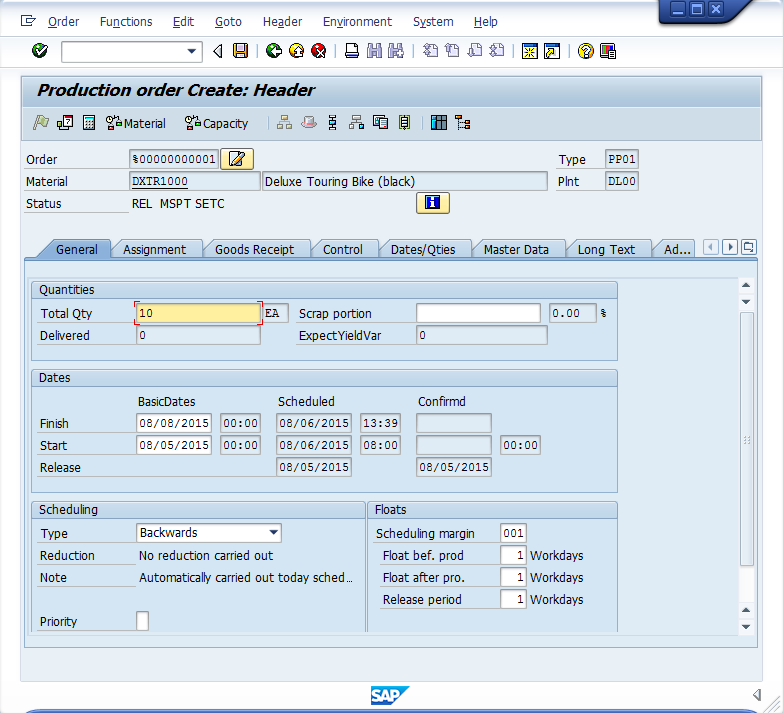The width and height of the screenshot is (783, 713).
Task: Click the Release order flag icon
Action: (x=41, y=122)
